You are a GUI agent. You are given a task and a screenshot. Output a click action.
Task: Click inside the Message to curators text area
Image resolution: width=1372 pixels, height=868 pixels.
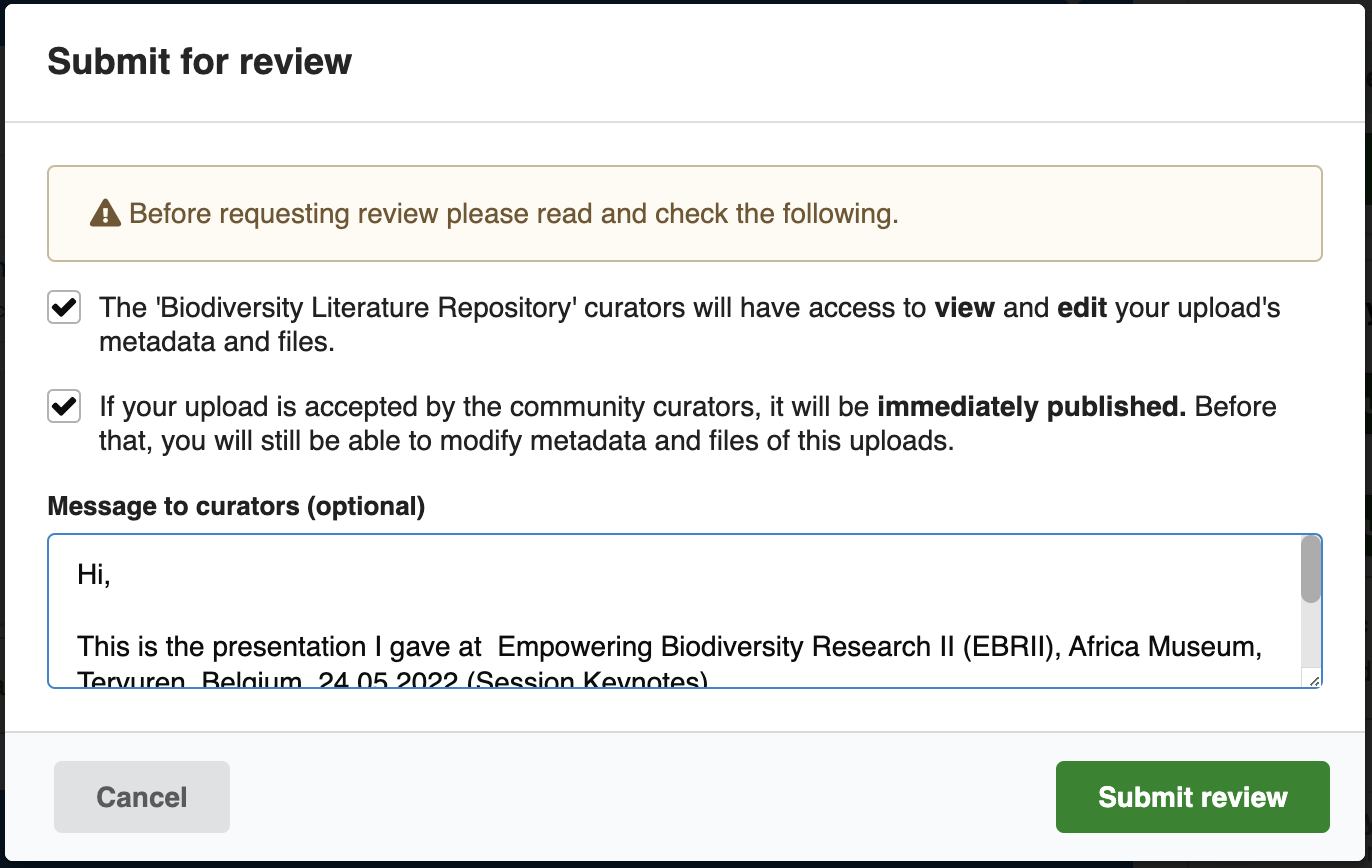(685, 611)
